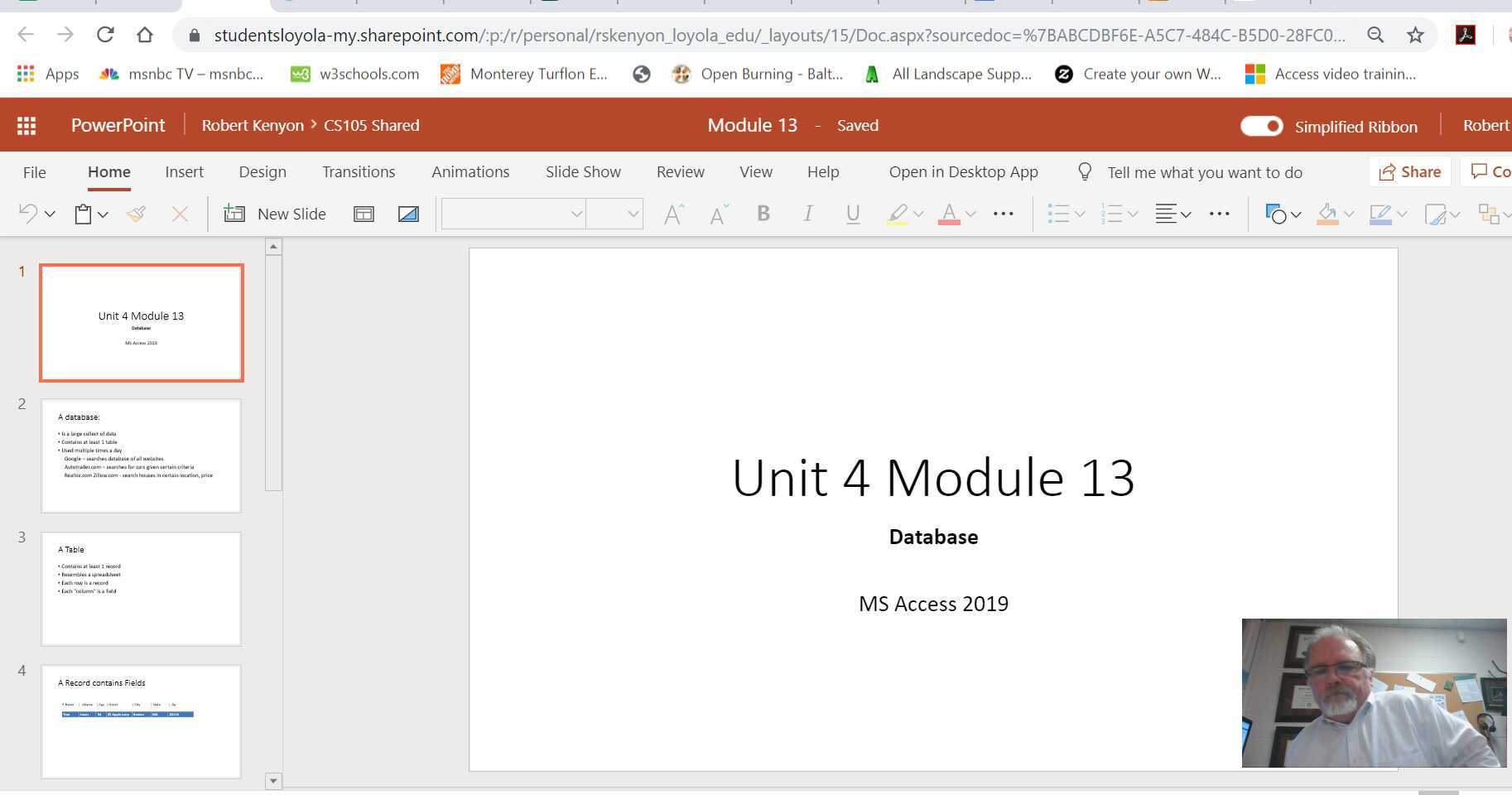Expand the font size dropdown

[633, 214]
